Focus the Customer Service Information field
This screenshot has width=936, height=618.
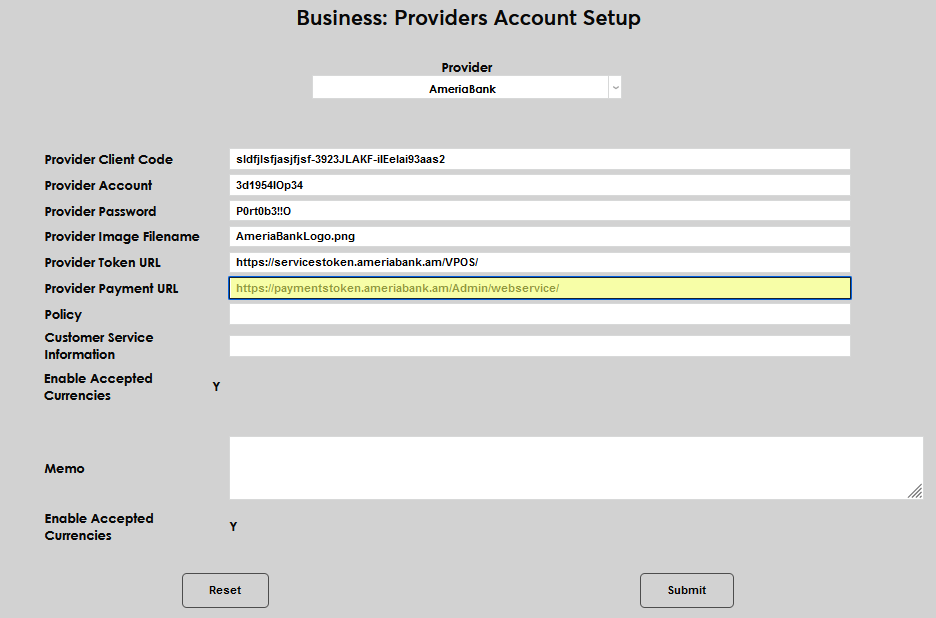click(539, 346)
